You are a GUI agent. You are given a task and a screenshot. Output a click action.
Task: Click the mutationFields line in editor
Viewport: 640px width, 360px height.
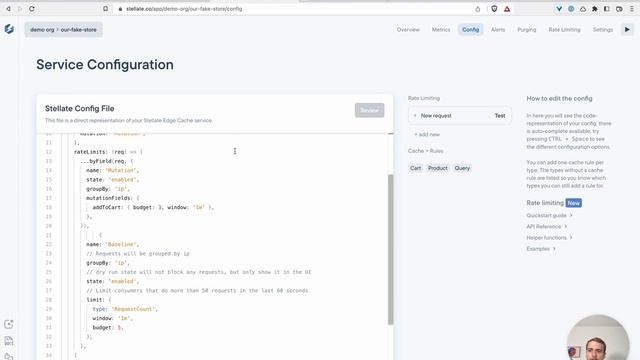(113, 198)
